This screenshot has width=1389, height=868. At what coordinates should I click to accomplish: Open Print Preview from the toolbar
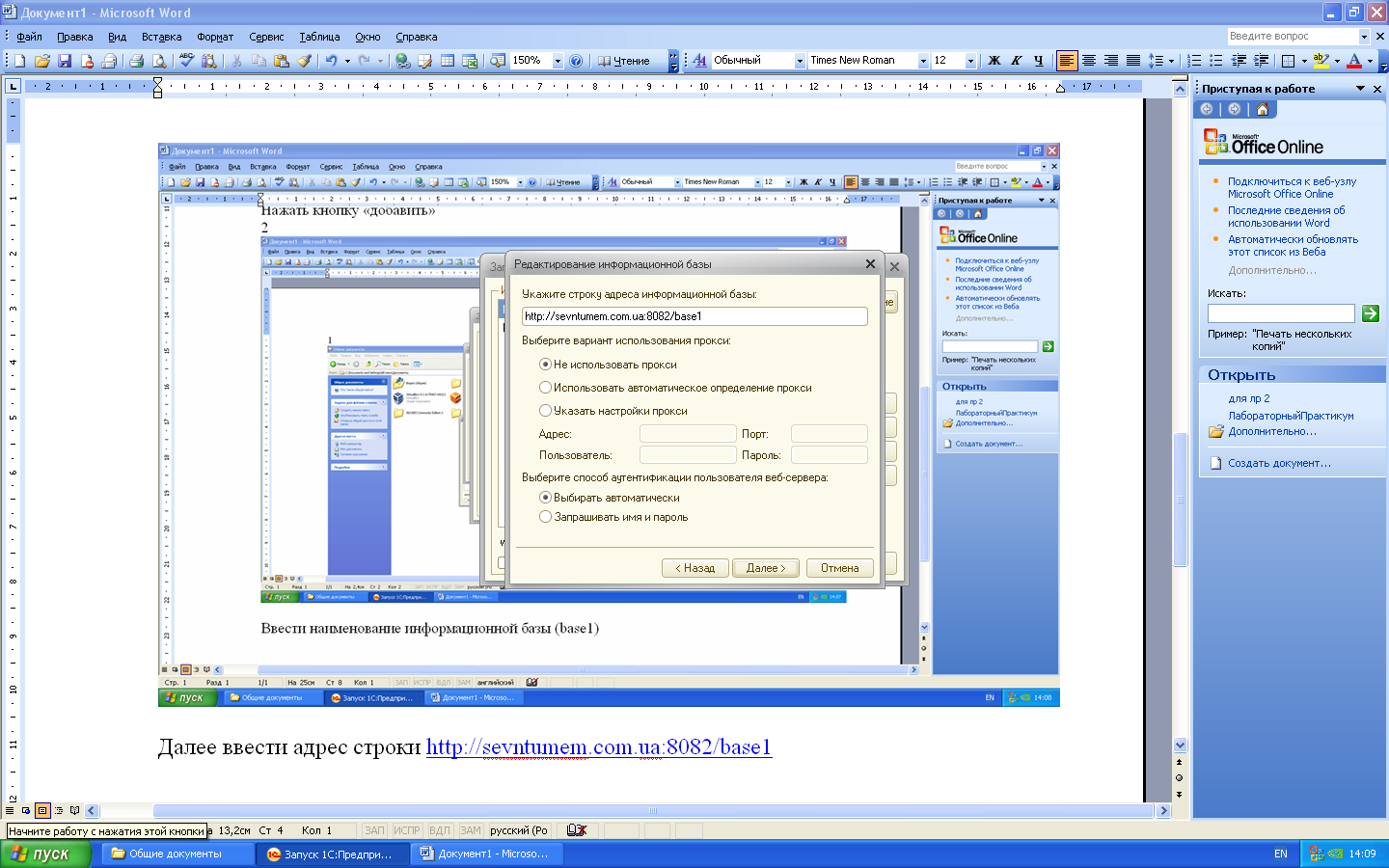pos(159,61)
